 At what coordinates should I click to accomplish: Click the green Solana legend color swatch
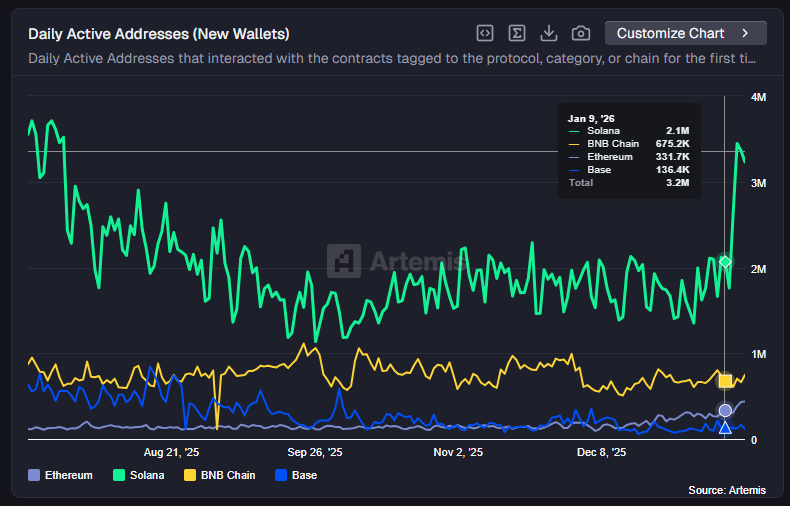point(119,475)
